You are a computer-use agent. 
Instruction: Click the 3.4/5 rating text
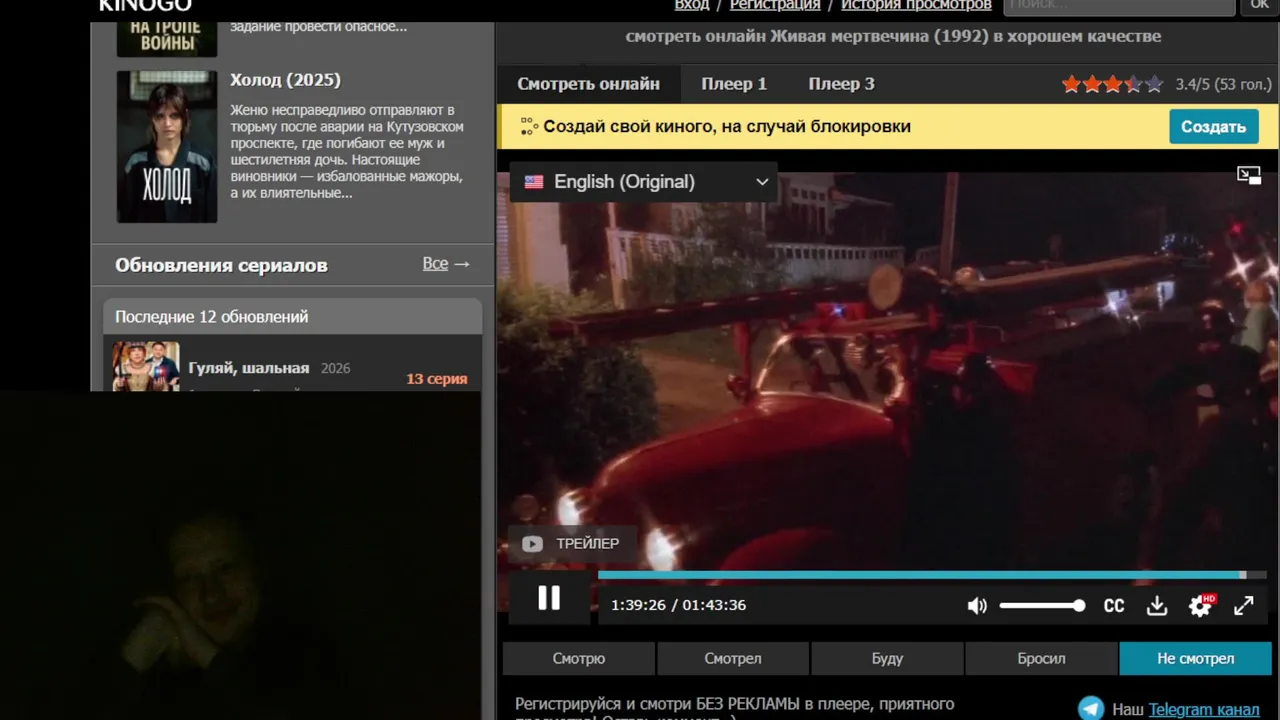click(1223, 85)
